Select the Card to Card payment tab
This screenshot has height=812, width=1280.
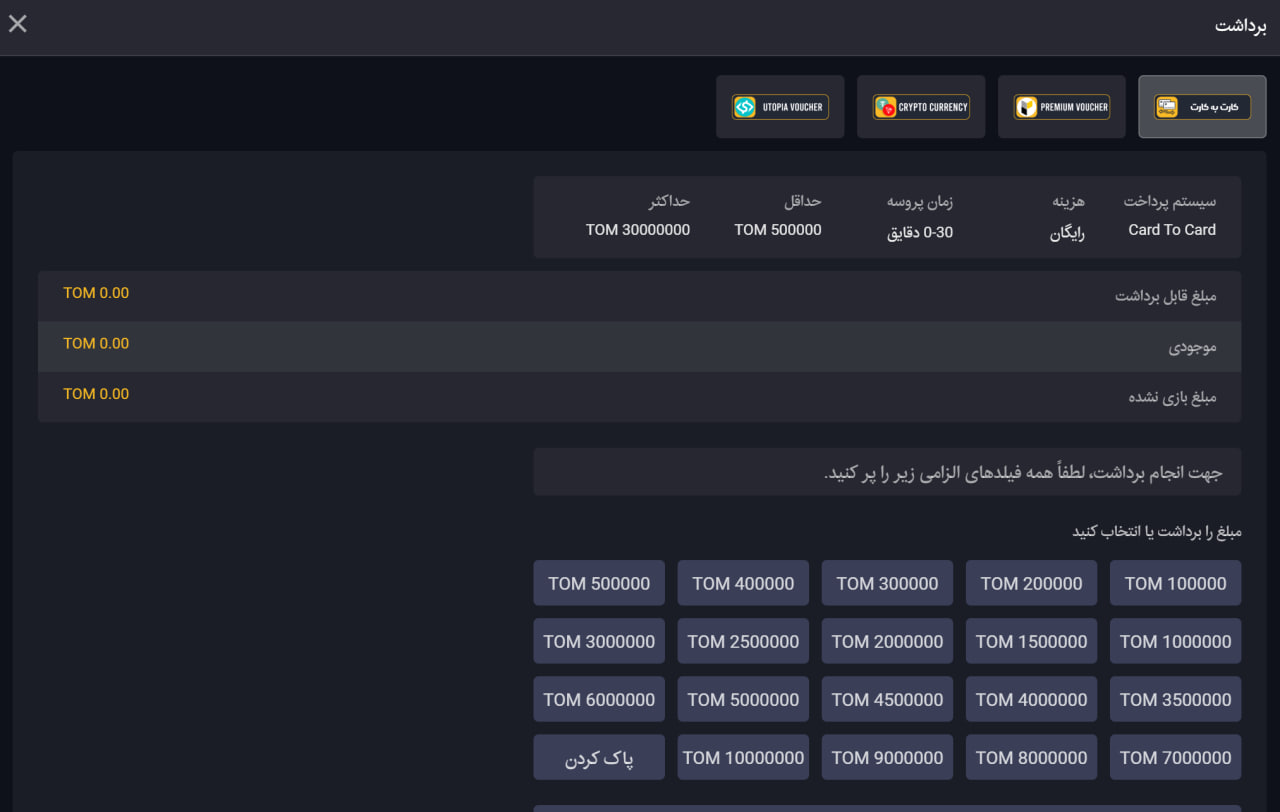[x=1202, y=107]
